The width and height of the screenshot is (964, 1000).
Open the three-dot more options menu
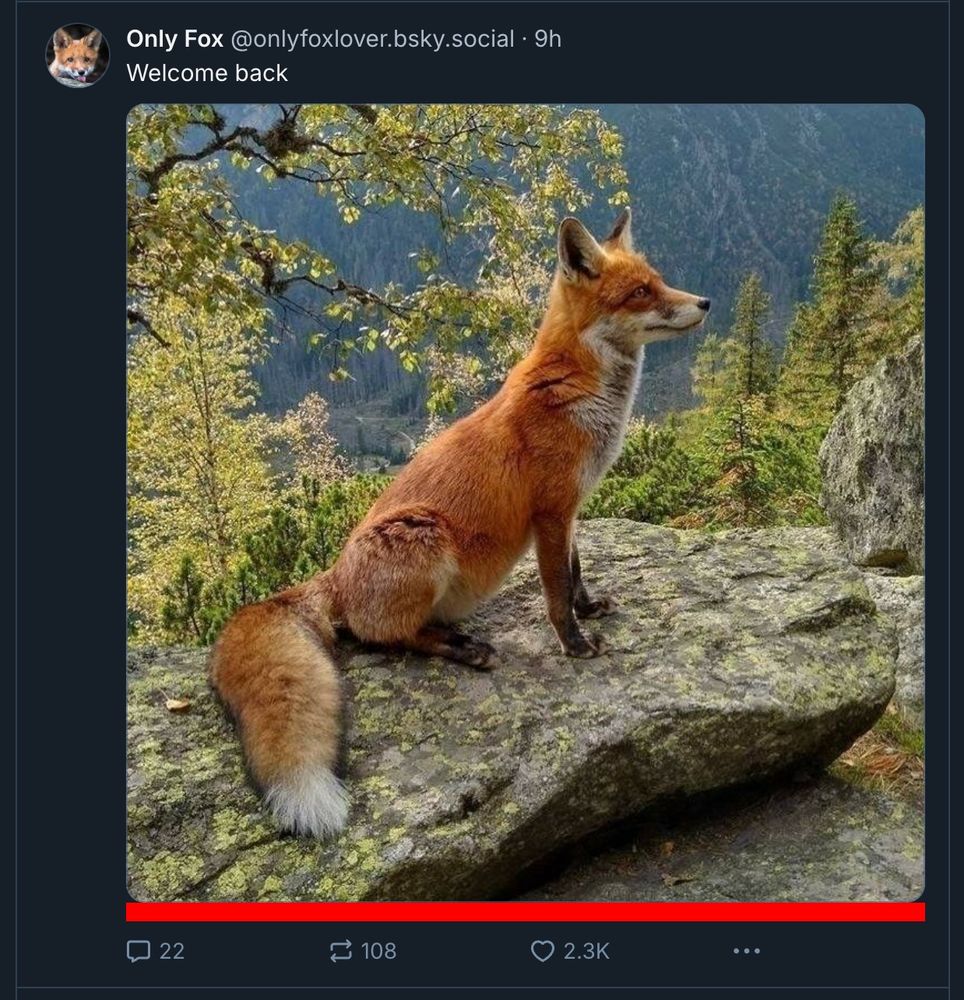click(x=746, y=951)
